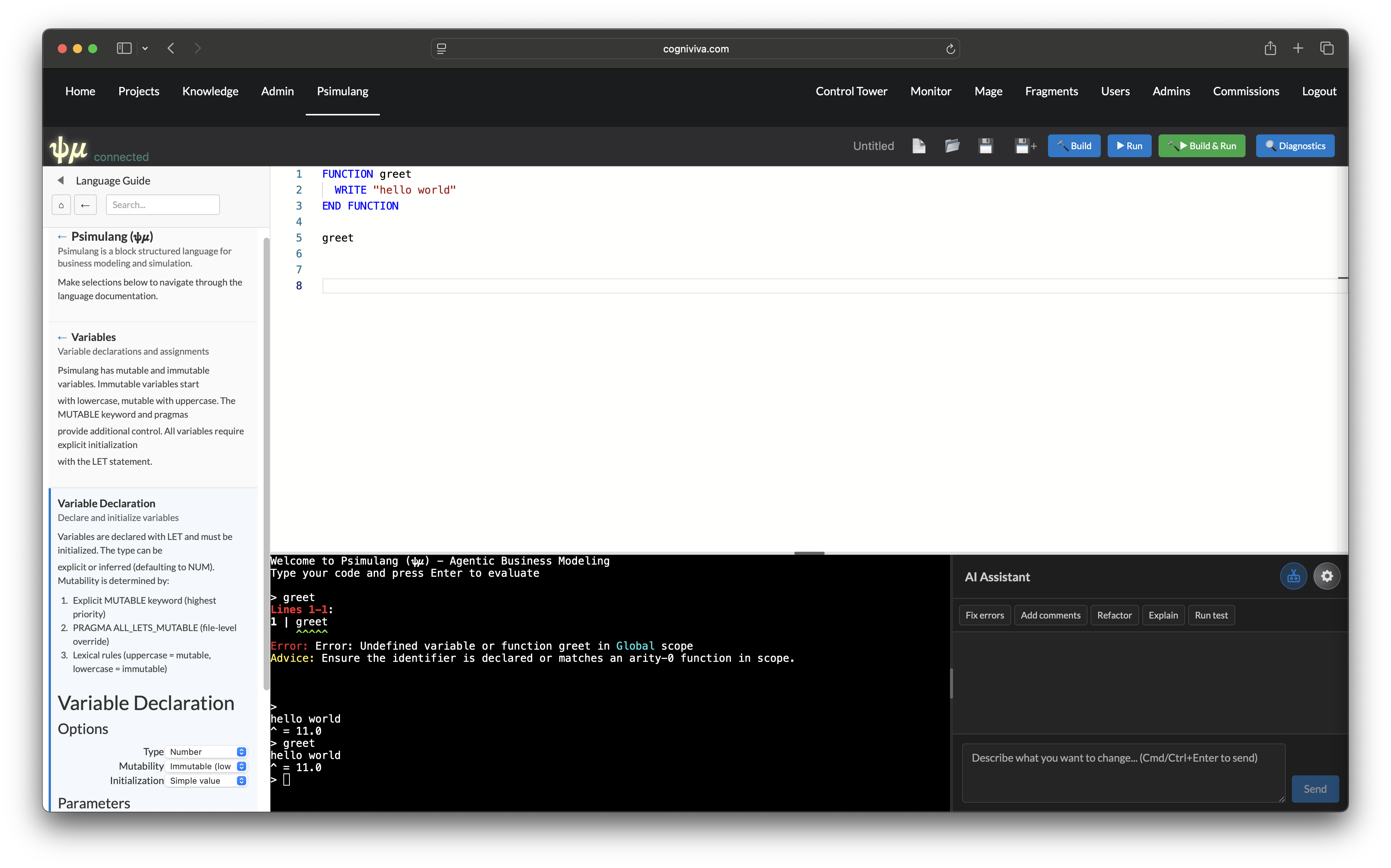The image size is (1391, 868).
Task: Click the guide back arrow button
Action: [x=85, y=205]
